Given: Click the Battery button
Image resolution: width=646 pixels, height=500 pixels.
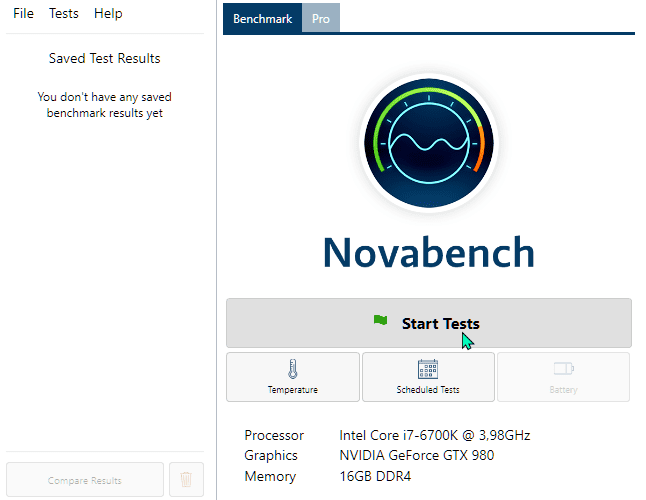Looking at the screenshot, I should click(563, 377).
